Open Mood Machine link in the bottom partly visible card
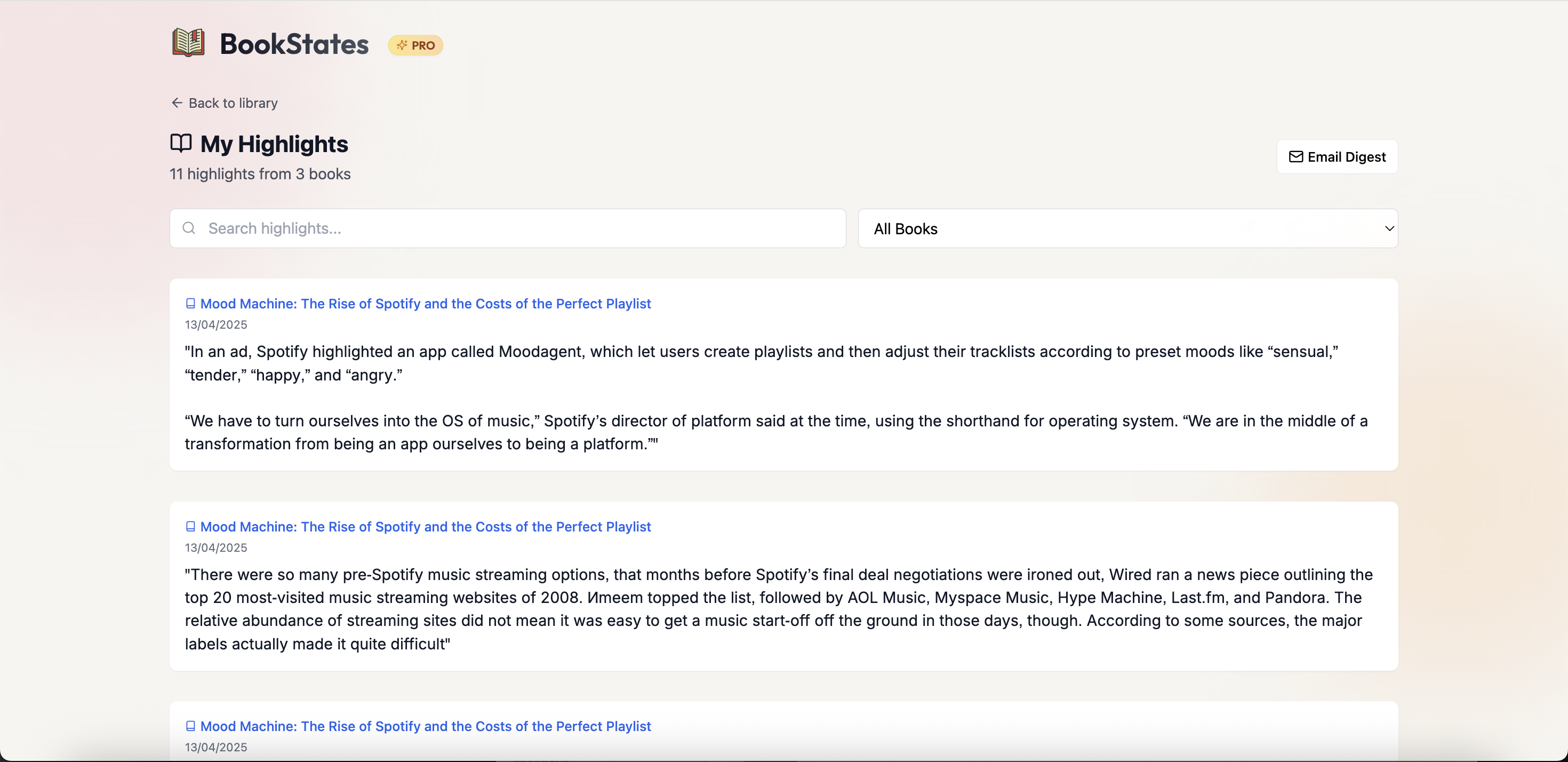 426,726
